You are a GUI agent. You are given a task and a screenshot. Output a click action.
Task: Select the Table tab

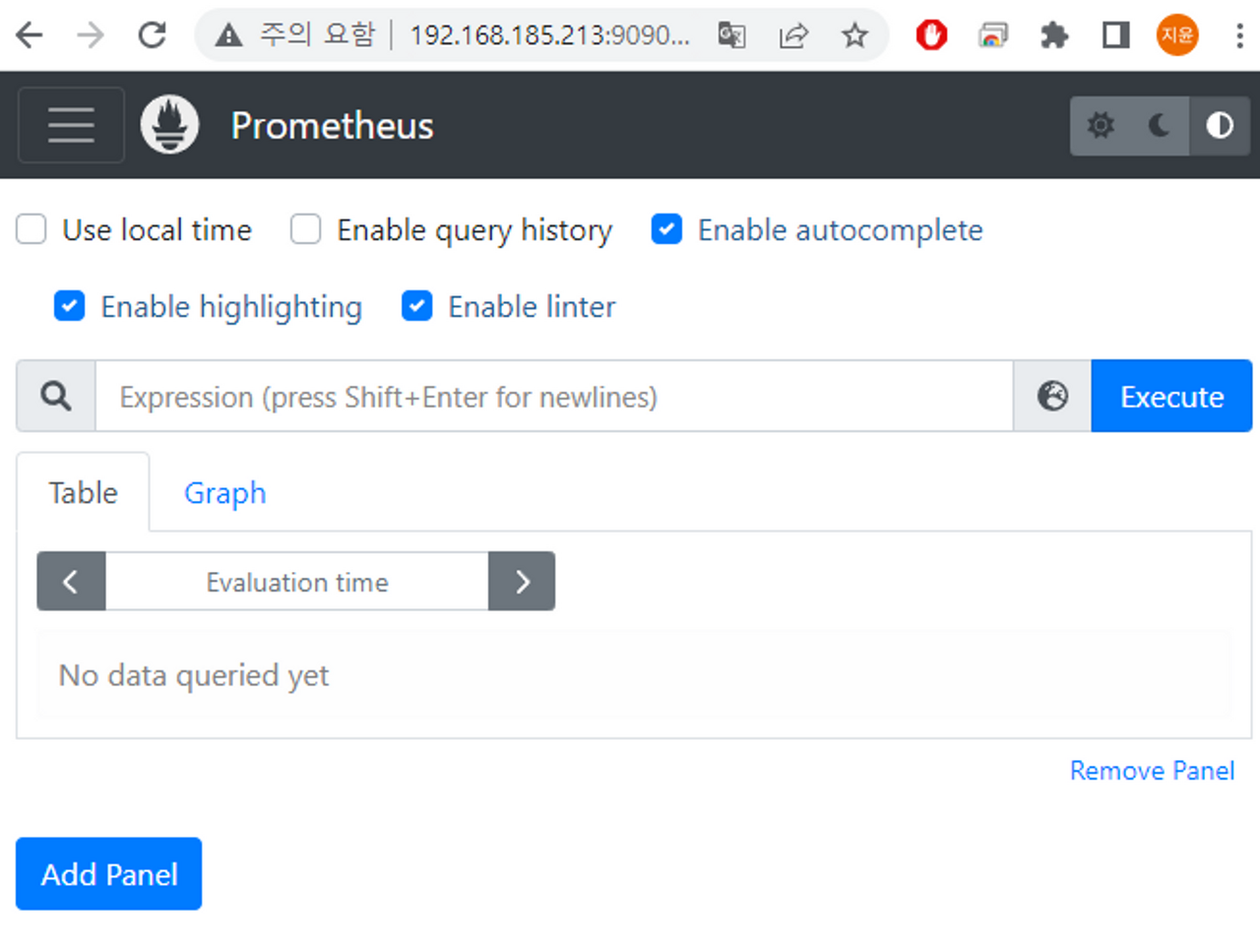[84, 492]
